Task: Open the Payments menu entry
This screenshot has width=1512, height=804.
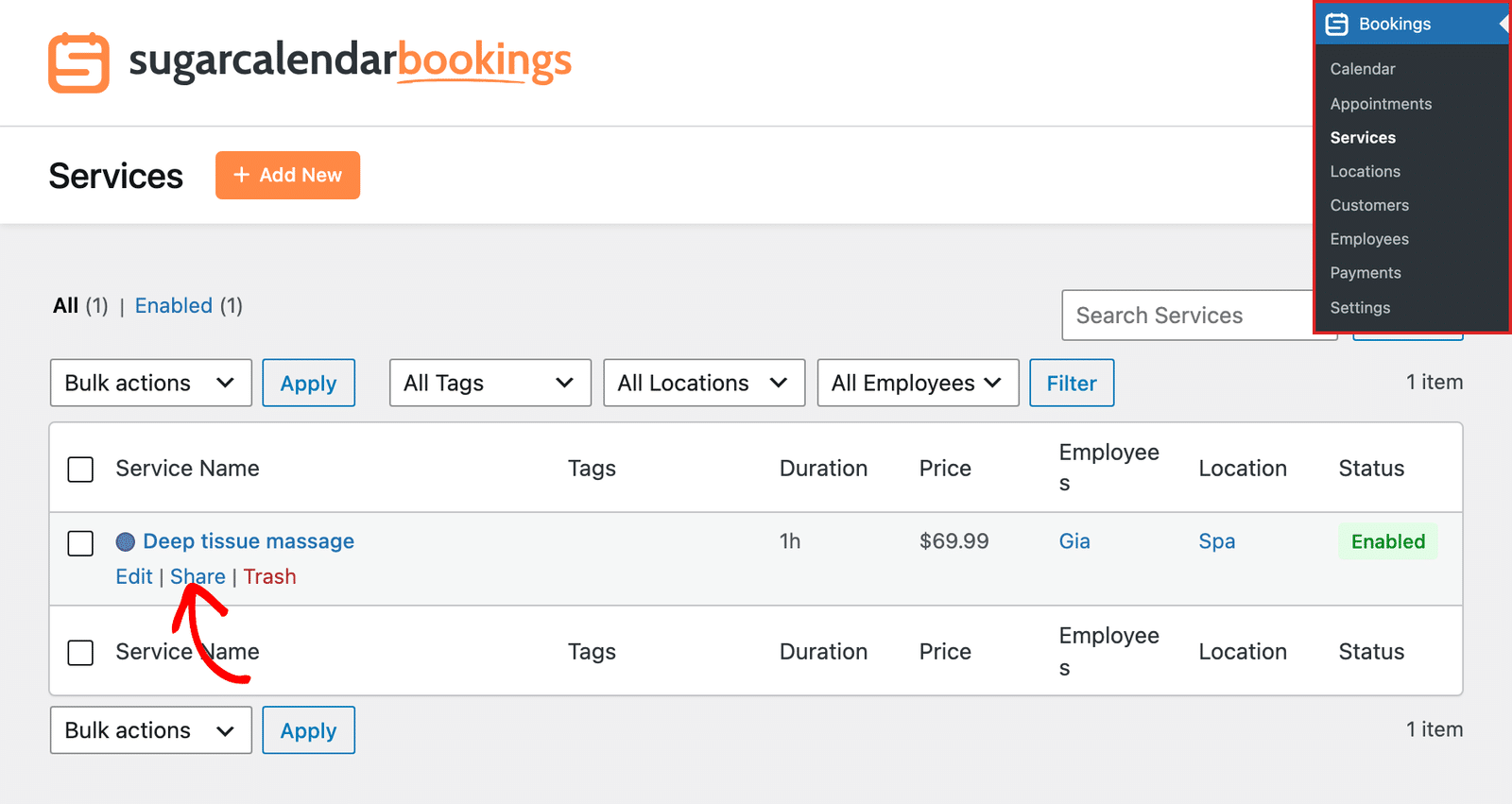Action: [x=1366, y=273]
